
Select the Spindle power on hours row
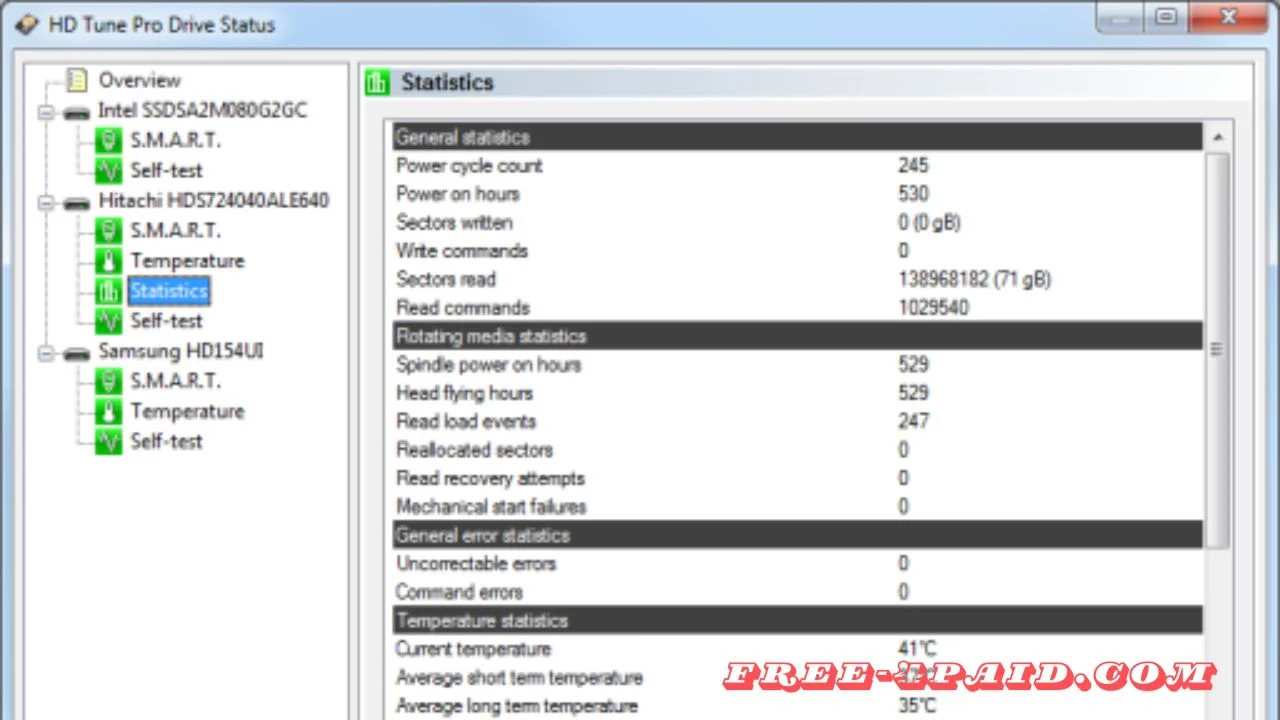point(798,365)
